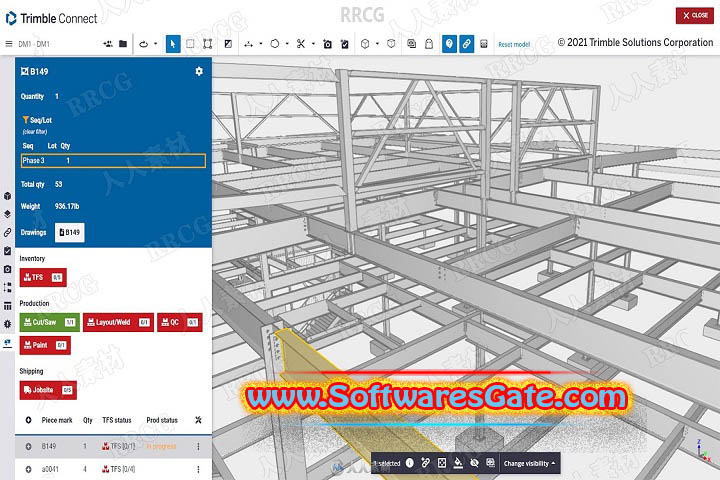Select the markup shape tool
The width and height of the screenshot is (720, 480).
(x=275, y=44)
